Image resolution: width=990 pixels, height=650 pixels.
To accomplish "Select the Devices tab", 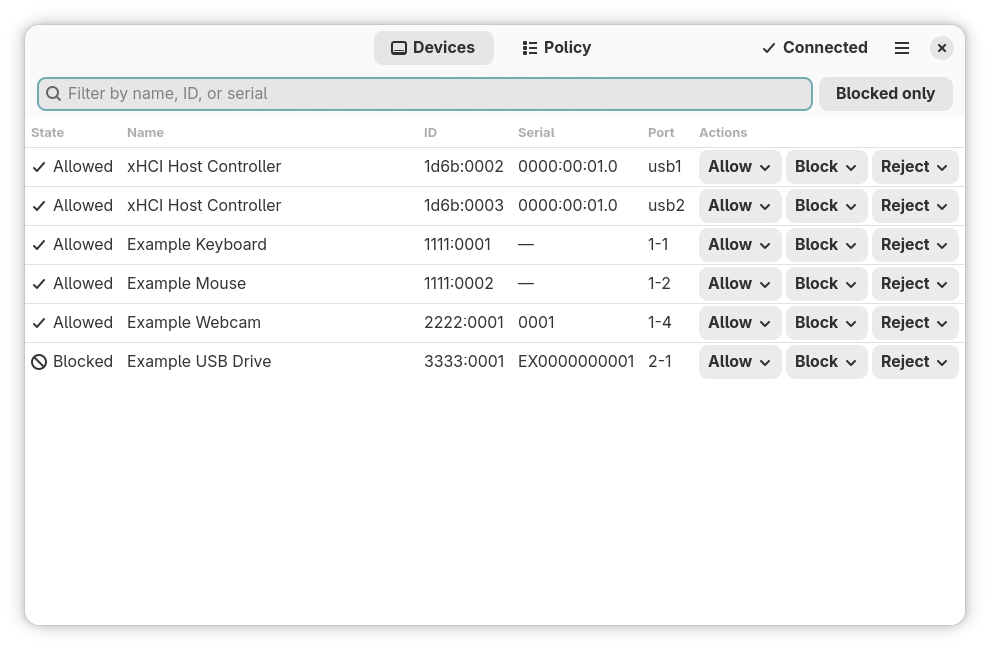I will (x=433, y=48).
